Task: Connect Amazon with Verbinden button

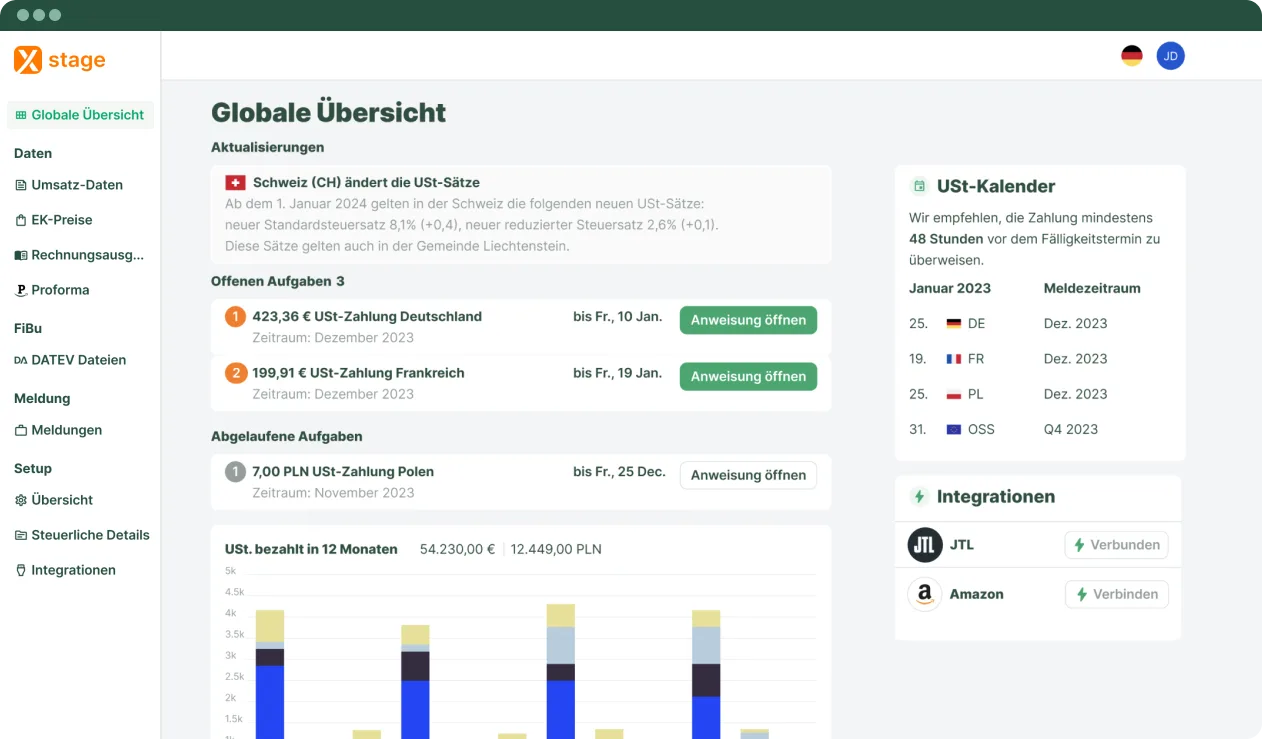Action: (x=1116, y=594)
